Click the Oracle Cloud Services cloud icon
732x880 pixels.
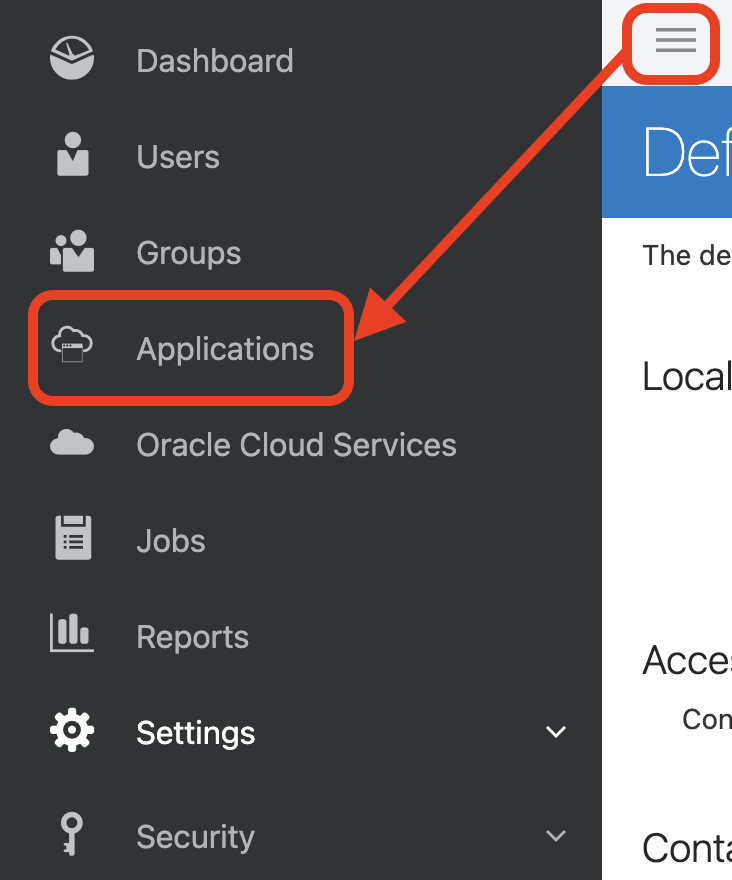[x=72, y=443]
